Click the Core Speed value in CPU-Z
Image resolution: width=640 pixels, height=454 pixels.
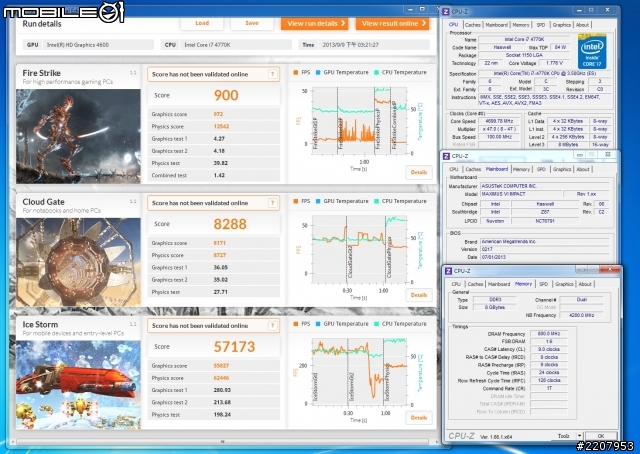pyautogui.click(x=499, y=121)
